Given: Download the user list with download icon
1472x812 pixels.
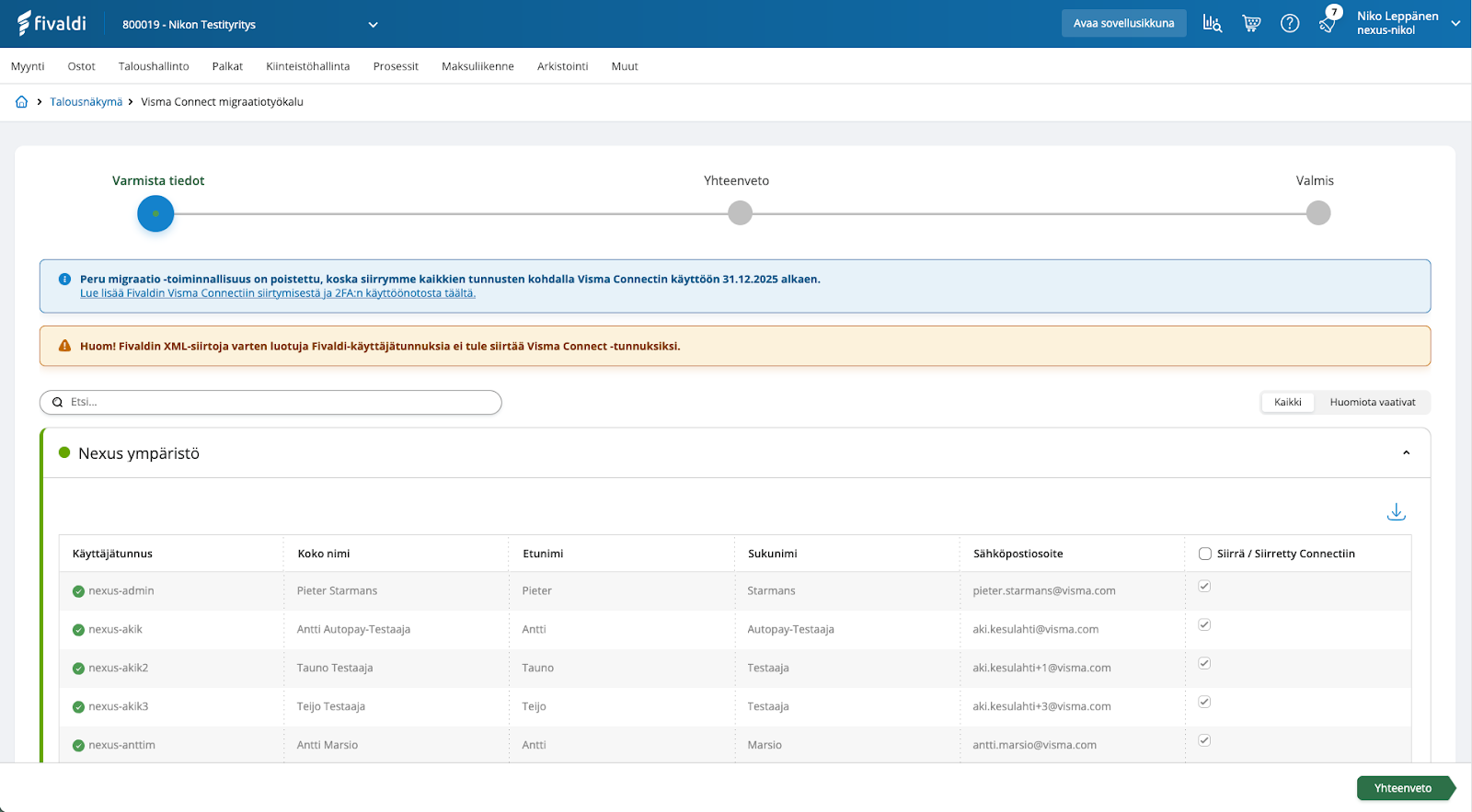Looking at the screenshot, I should 1396,512.
